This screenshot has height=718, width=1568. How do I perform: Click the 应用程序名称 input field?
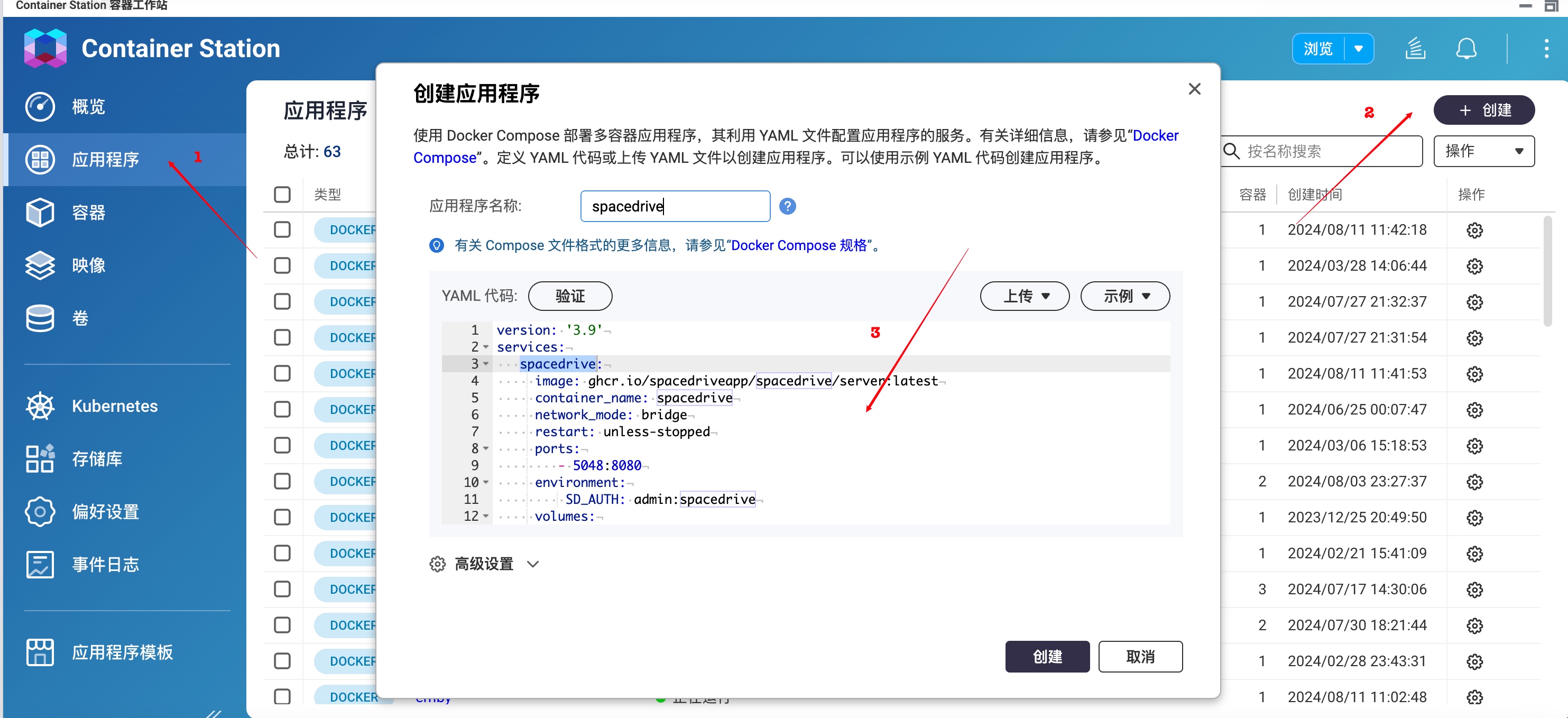click(x=675, y=206)
